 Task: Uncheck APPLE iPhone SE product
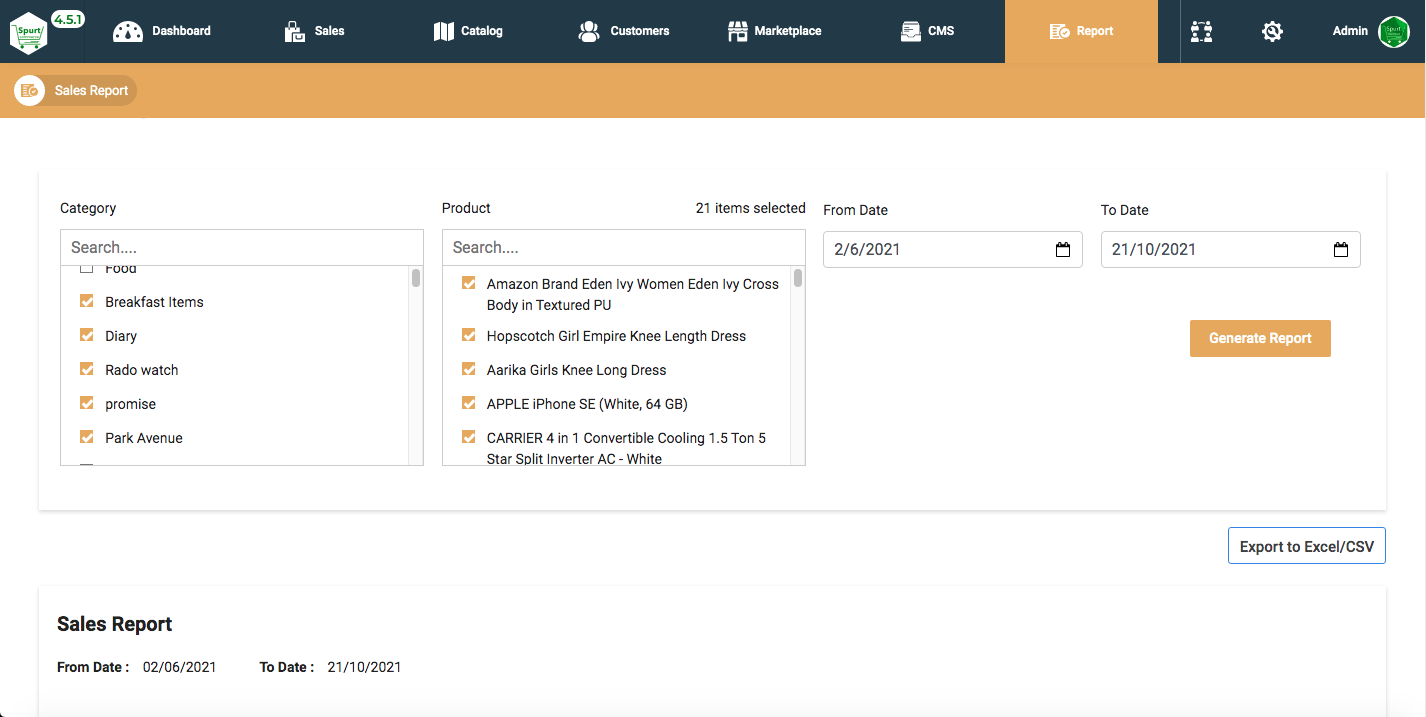[x=469, y=403]
